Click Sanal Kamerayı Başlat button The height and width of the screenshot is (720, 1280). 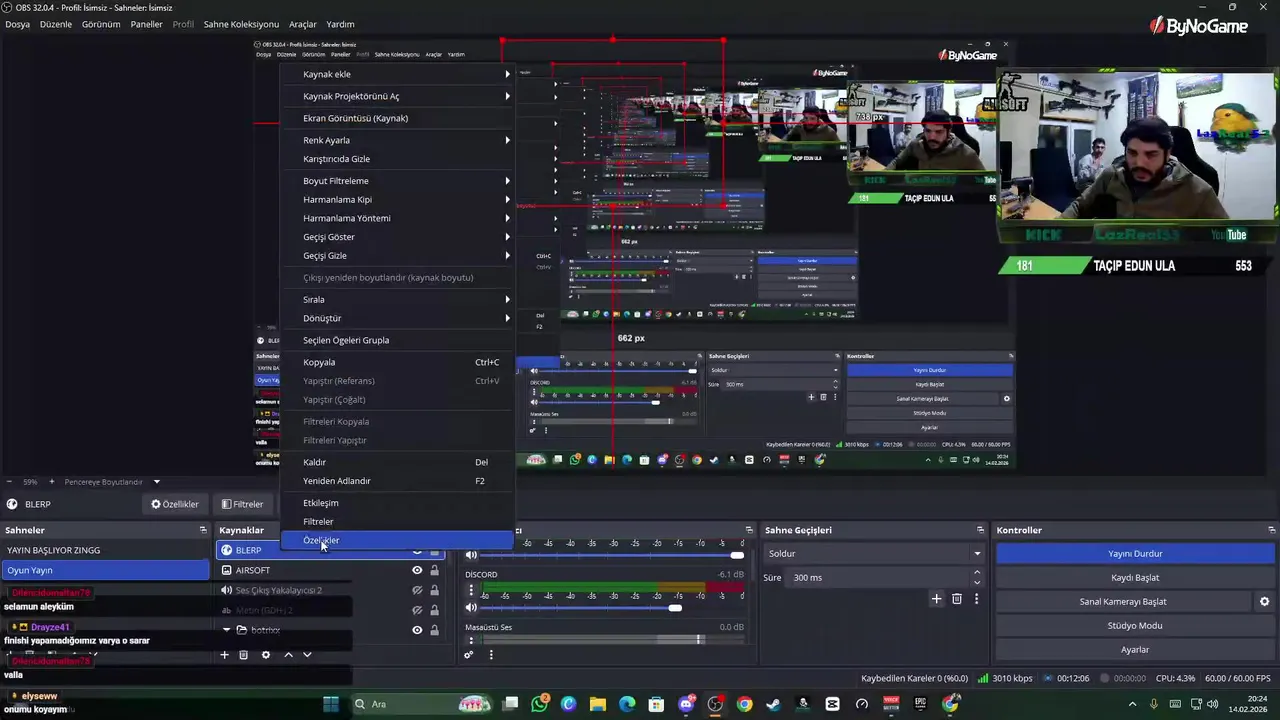pos(1123,602)
